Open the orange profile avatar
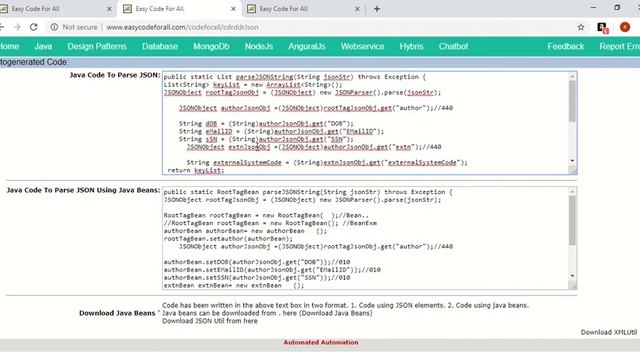The image size is (640, 360). coord(624,27)
